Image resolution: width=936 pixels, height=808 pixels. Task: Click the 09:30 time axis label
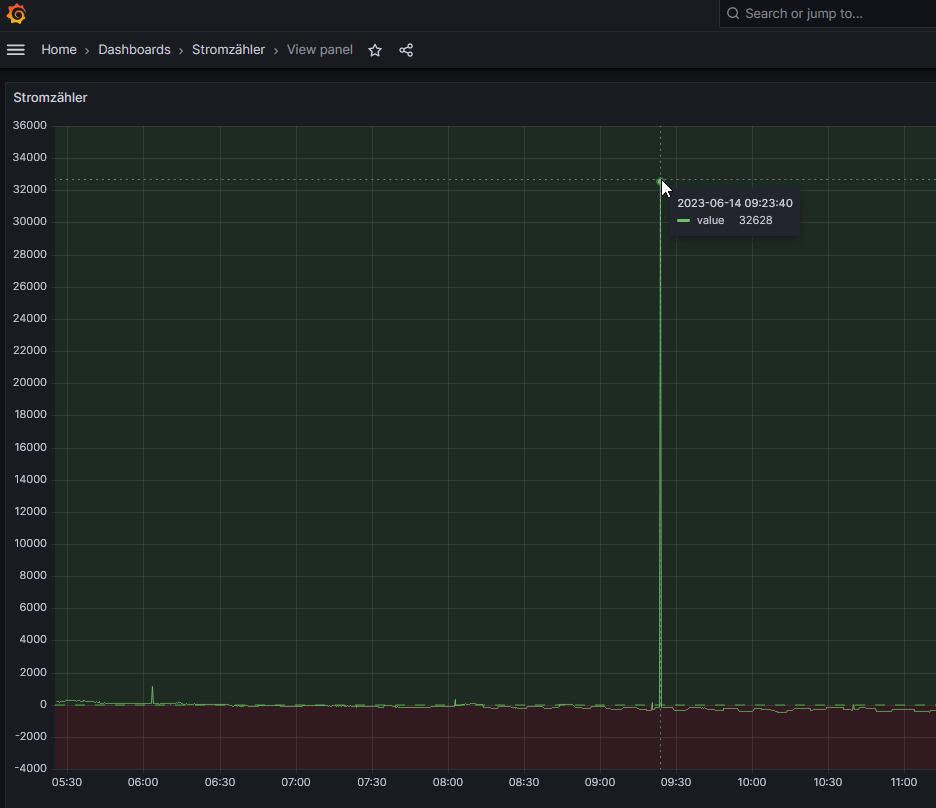pos(676,782)
